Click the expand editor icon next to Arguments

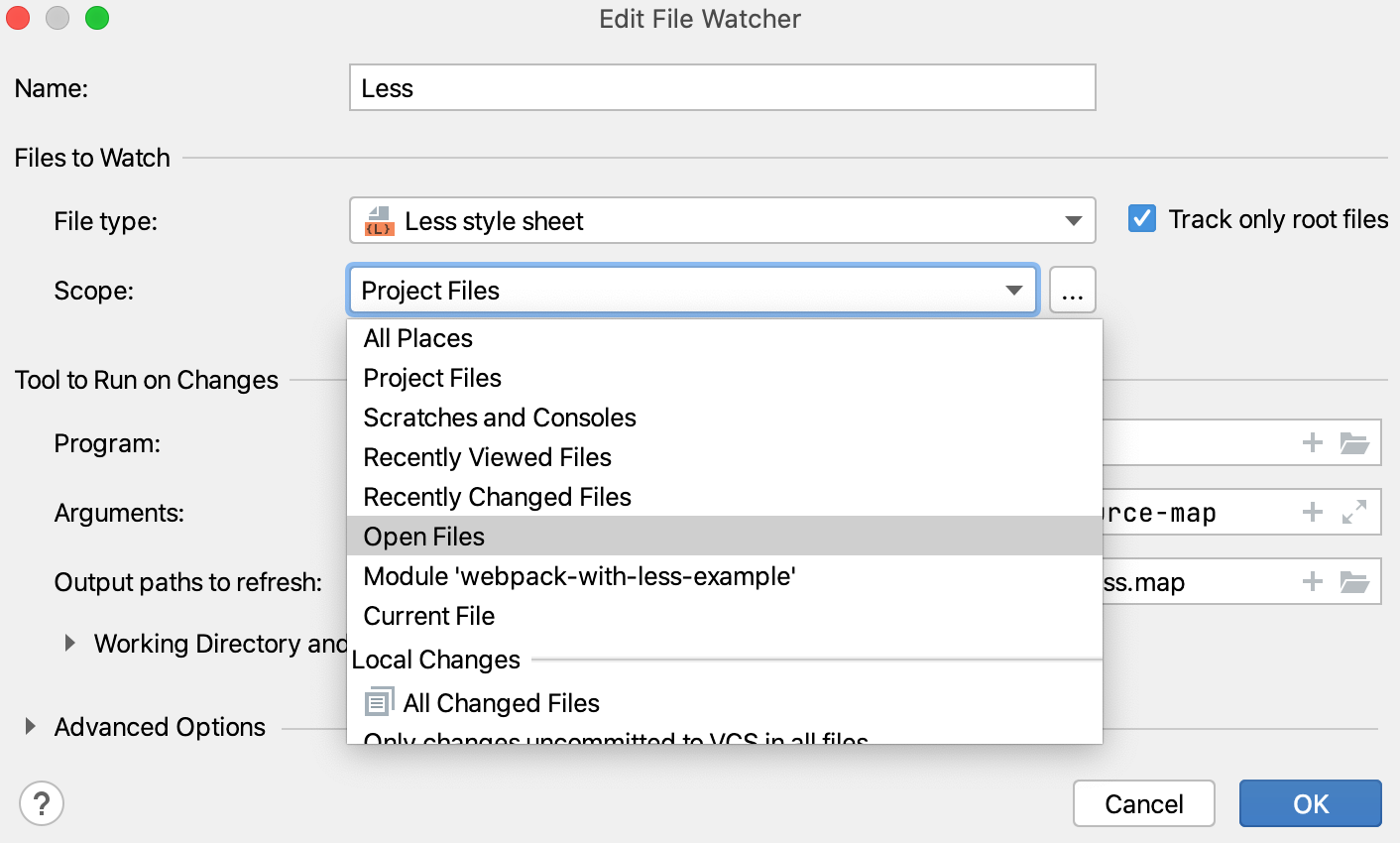[x=1356, y=512]
